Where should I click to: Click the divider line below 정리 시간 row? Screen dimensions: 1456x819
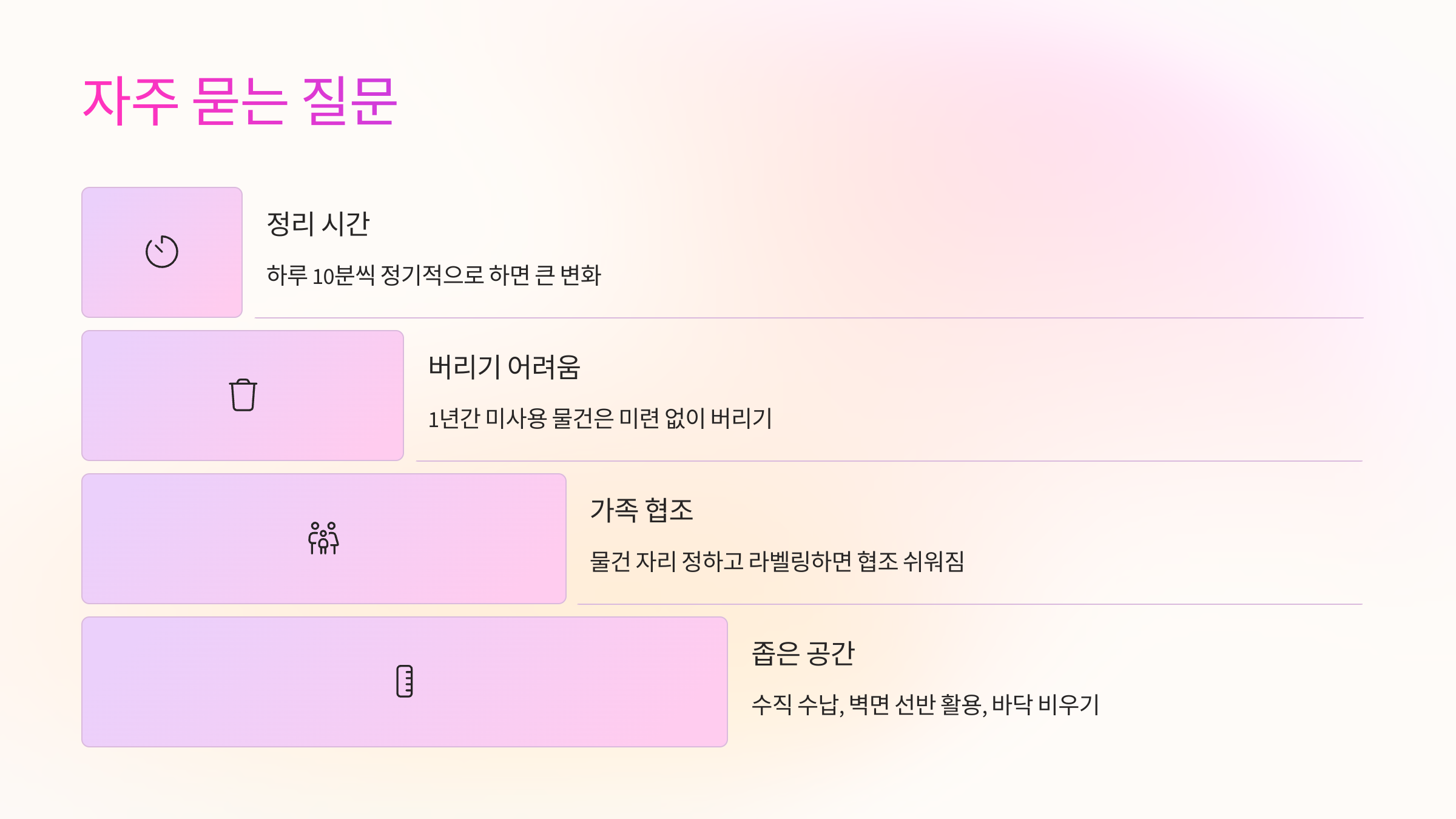click(x=809, y=318)
